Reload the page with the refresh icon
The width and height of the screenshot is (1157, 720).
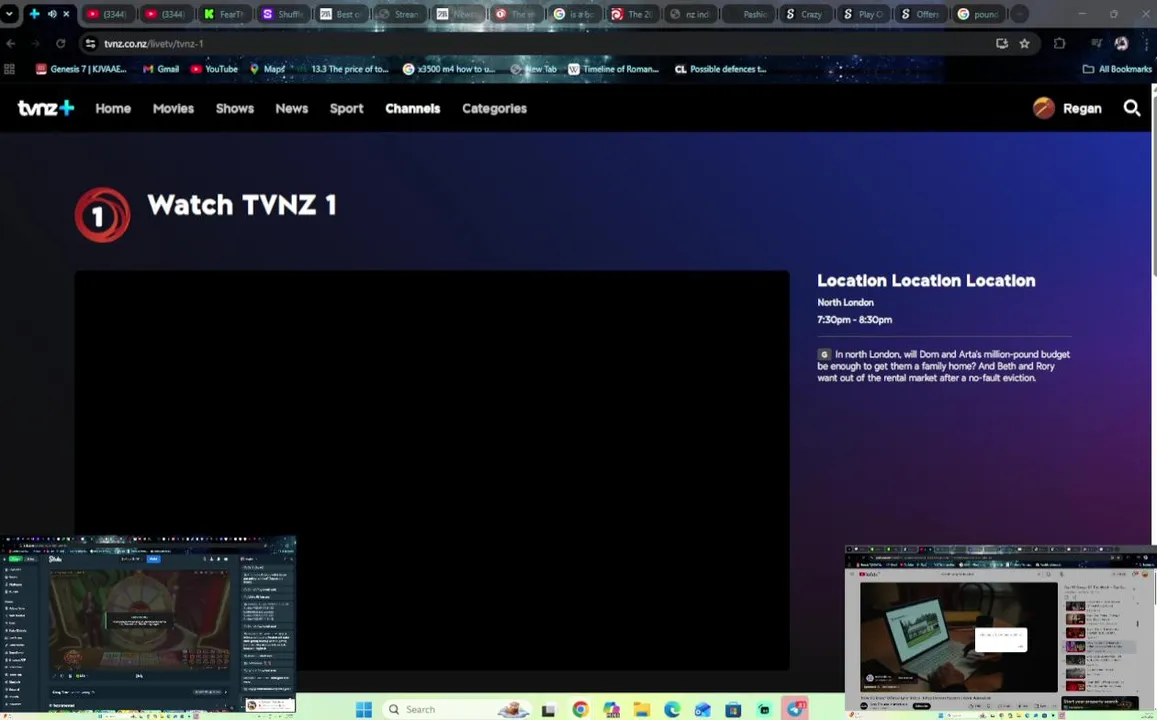(x=61, y=44)
